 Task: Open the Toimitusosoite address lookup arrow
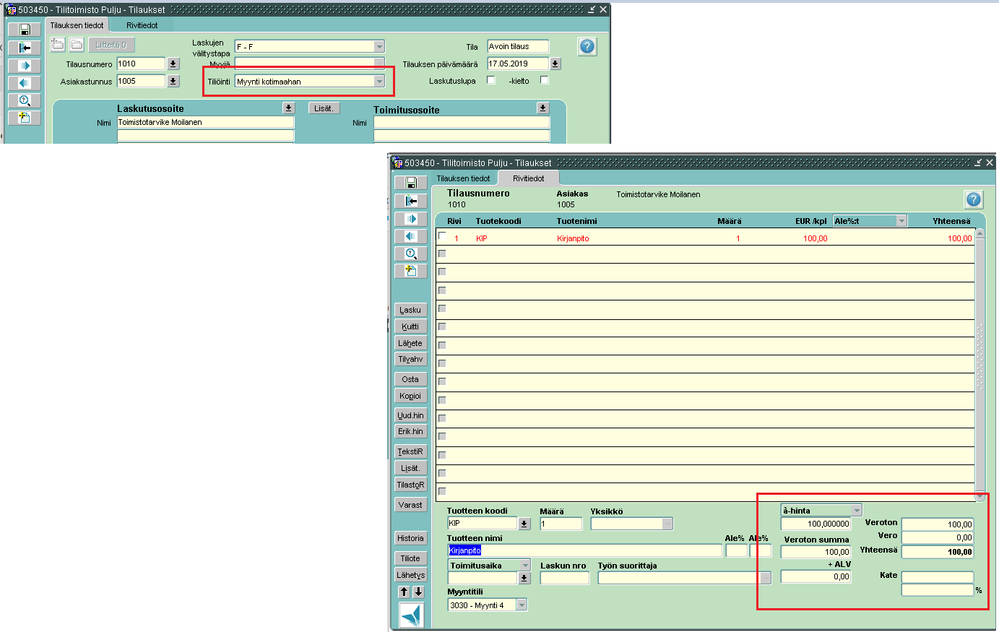pos(542,107)
